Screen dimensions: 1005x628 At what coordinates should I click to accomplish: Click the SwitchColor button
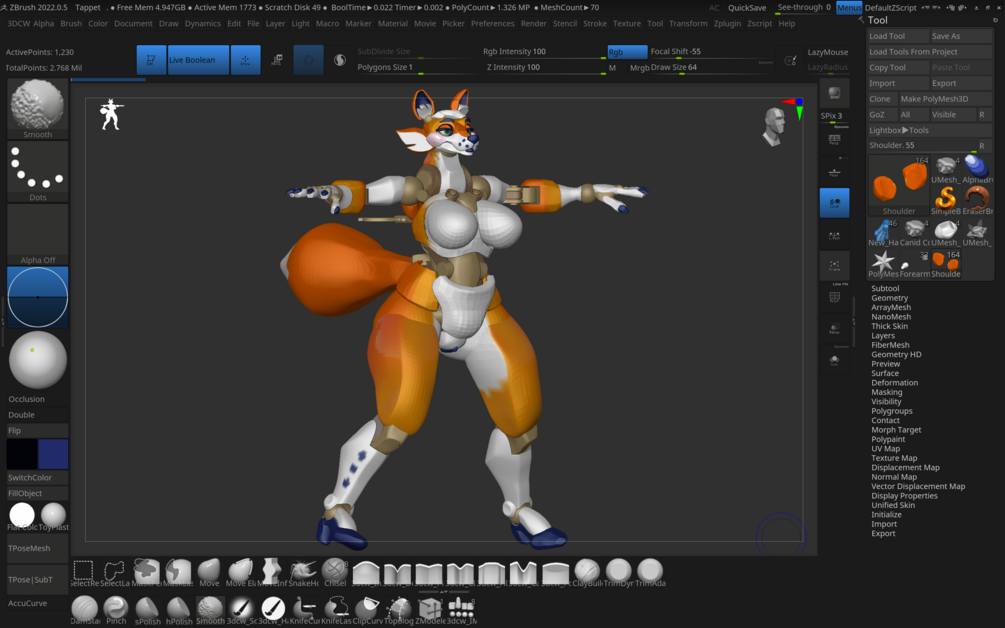[x=37, y=477]
